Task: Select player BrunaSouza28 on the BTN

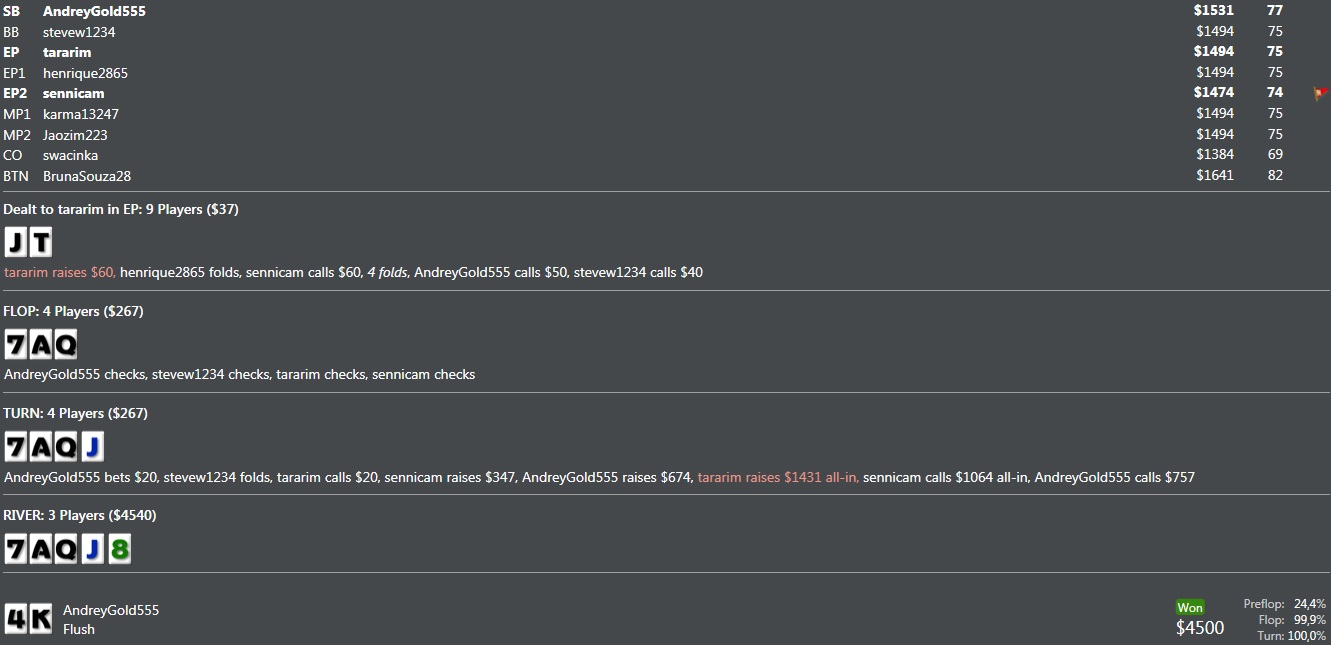Action: tap(87, 176)
